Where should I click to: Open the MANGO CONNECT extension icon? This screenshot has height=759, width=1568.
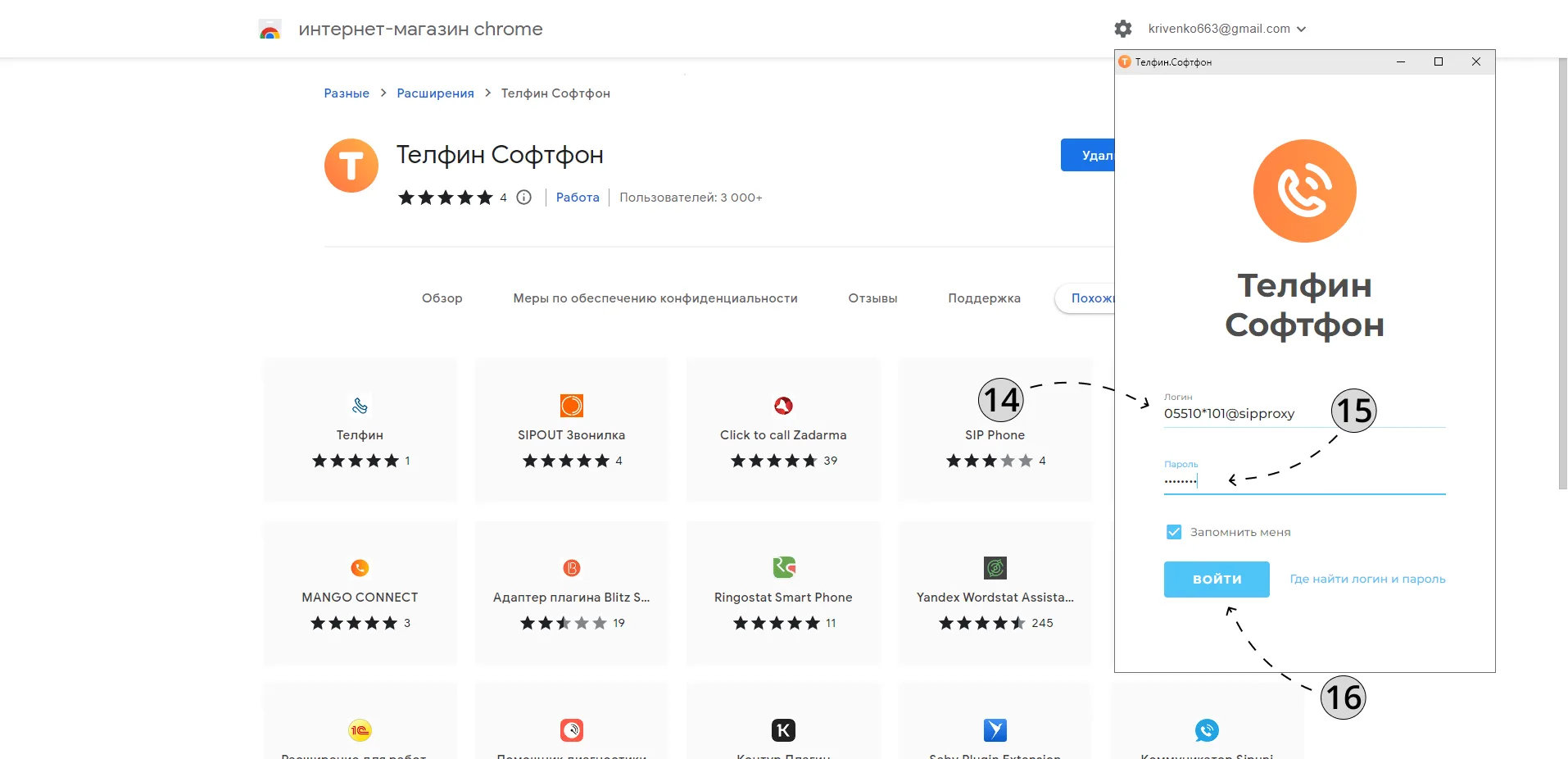pos(360,567)
